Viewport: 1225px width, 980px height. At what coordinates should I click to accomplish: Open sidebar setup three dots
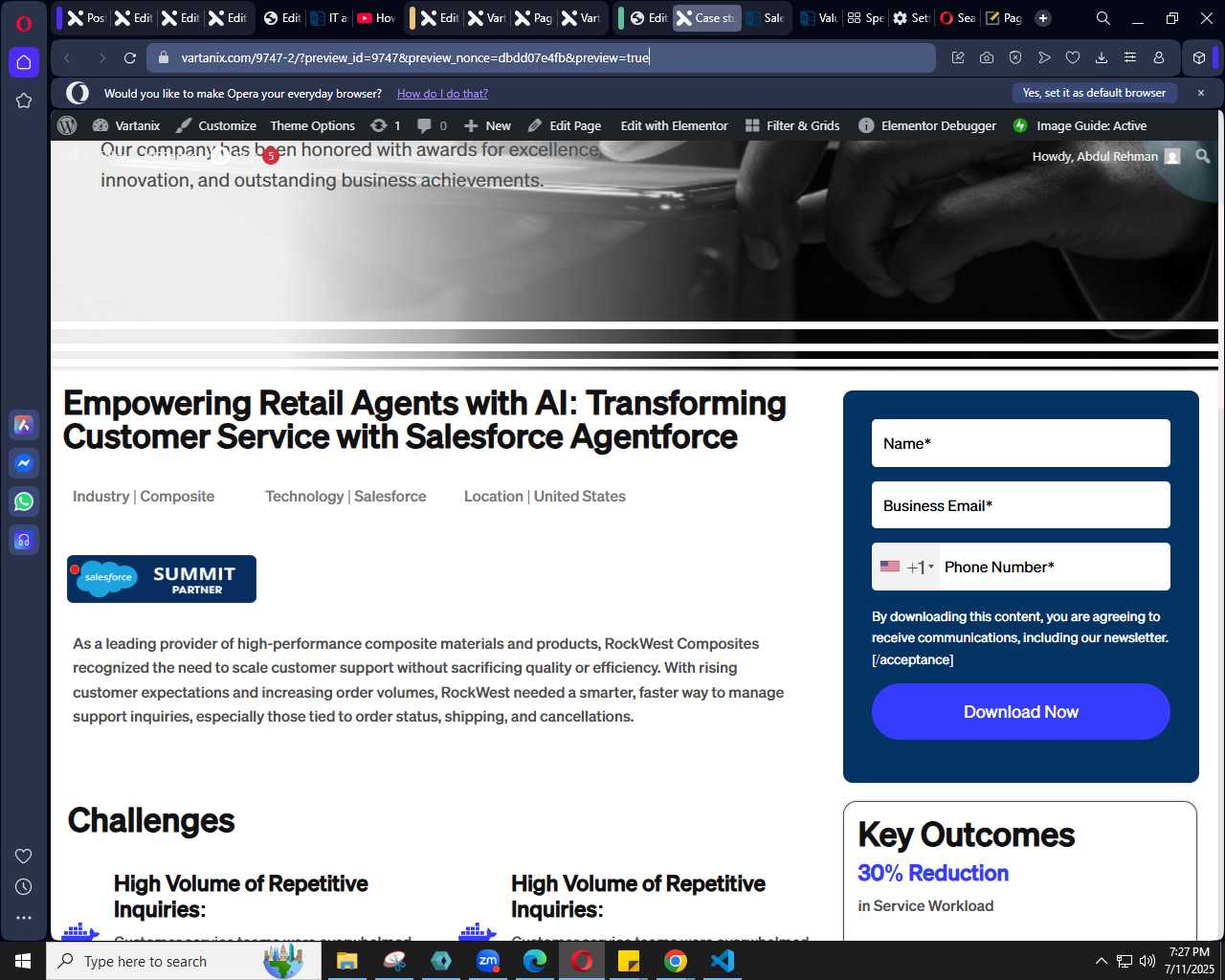[24, 918]
